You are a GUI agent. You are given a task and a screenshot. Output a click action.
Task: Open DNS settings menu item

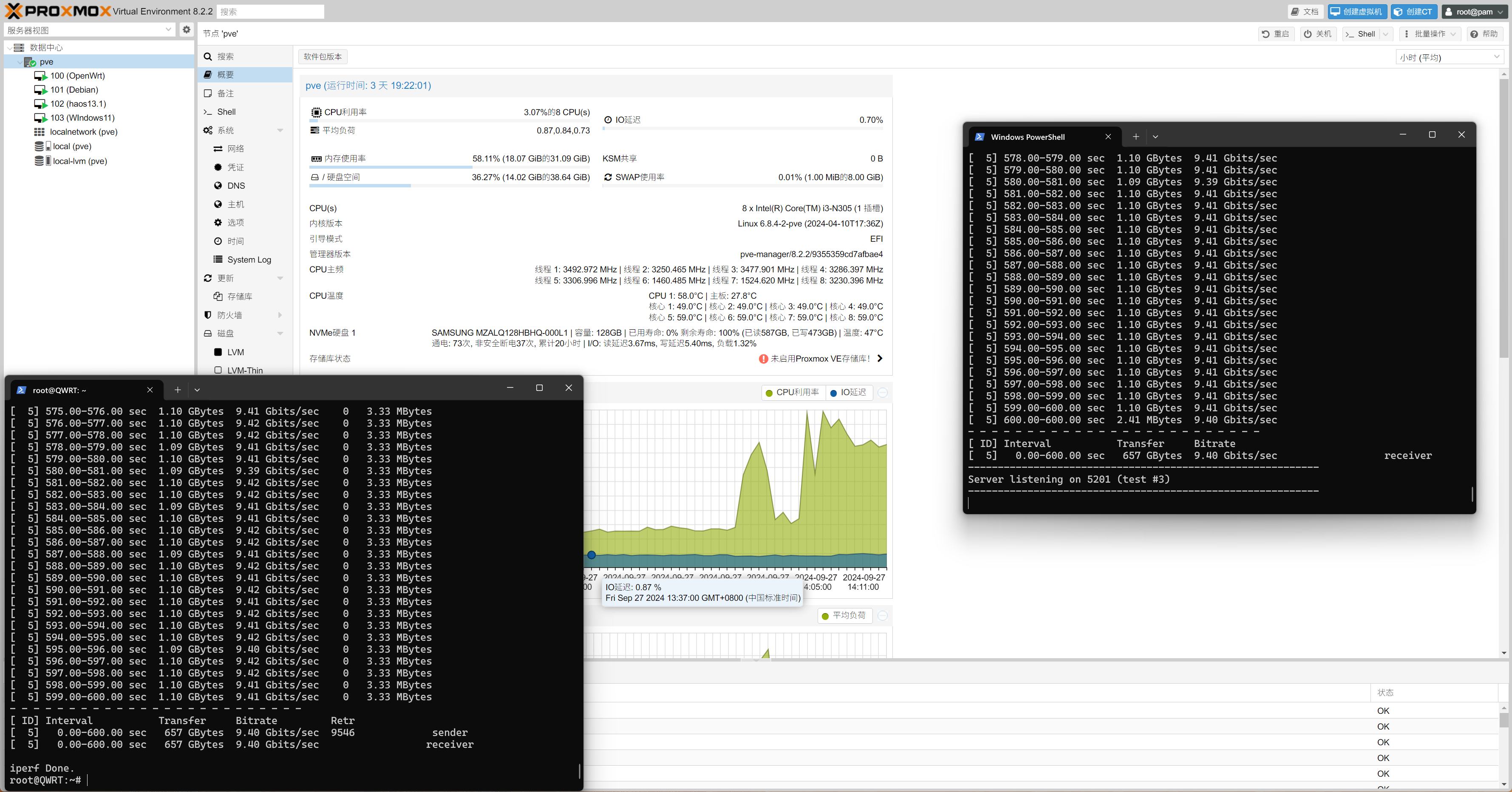pyautogui.click(x=245, y=185)
